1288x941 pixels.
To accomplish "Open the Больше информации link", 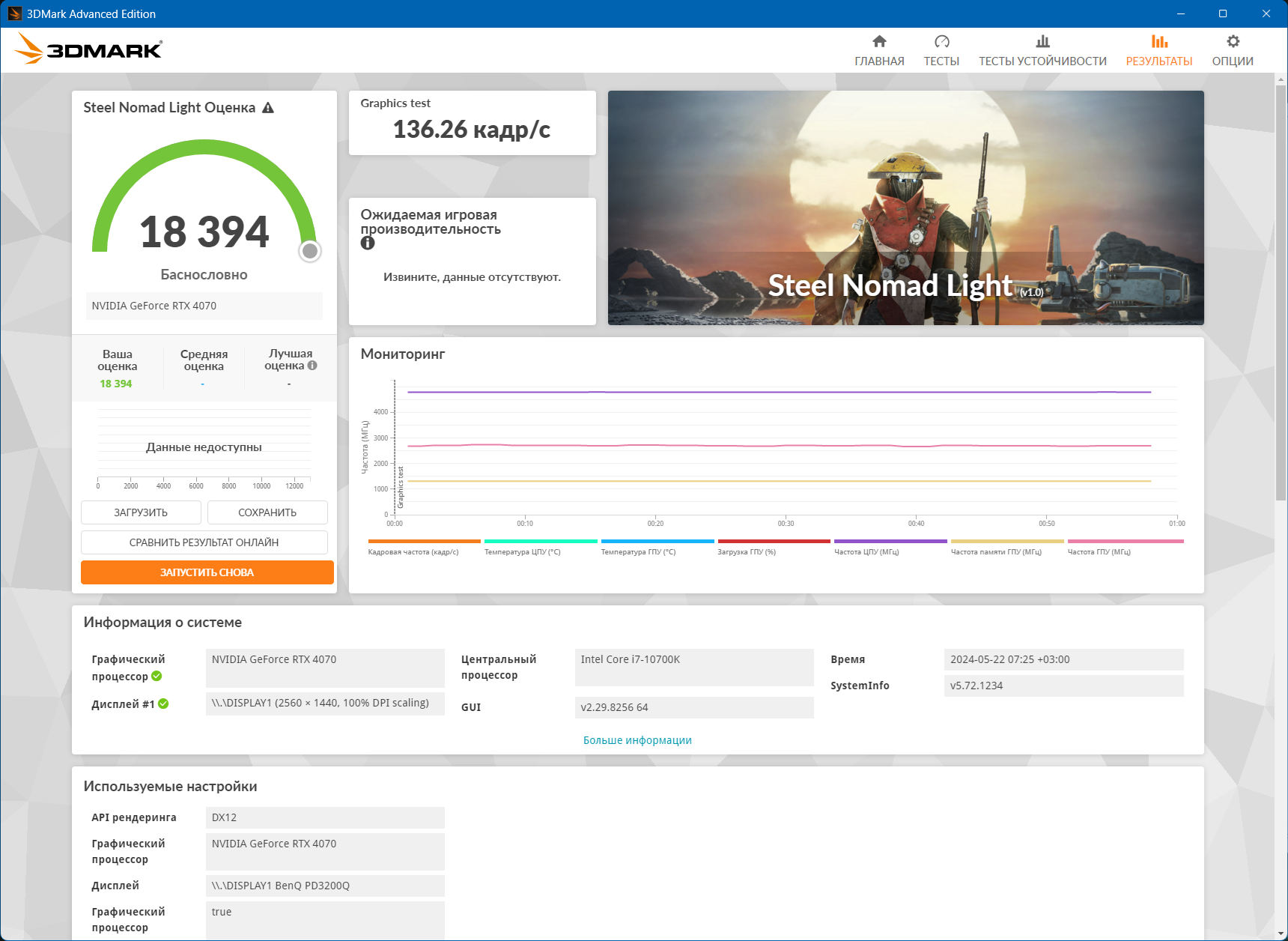I will coord(637,740).
